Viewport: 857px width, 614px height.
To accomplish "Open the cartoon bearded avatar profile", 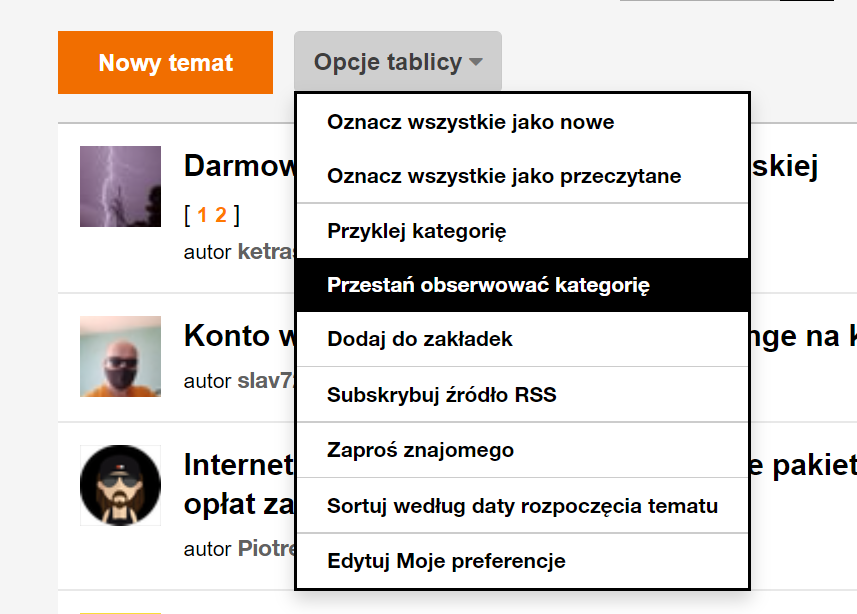I will (x=120, y=485).
